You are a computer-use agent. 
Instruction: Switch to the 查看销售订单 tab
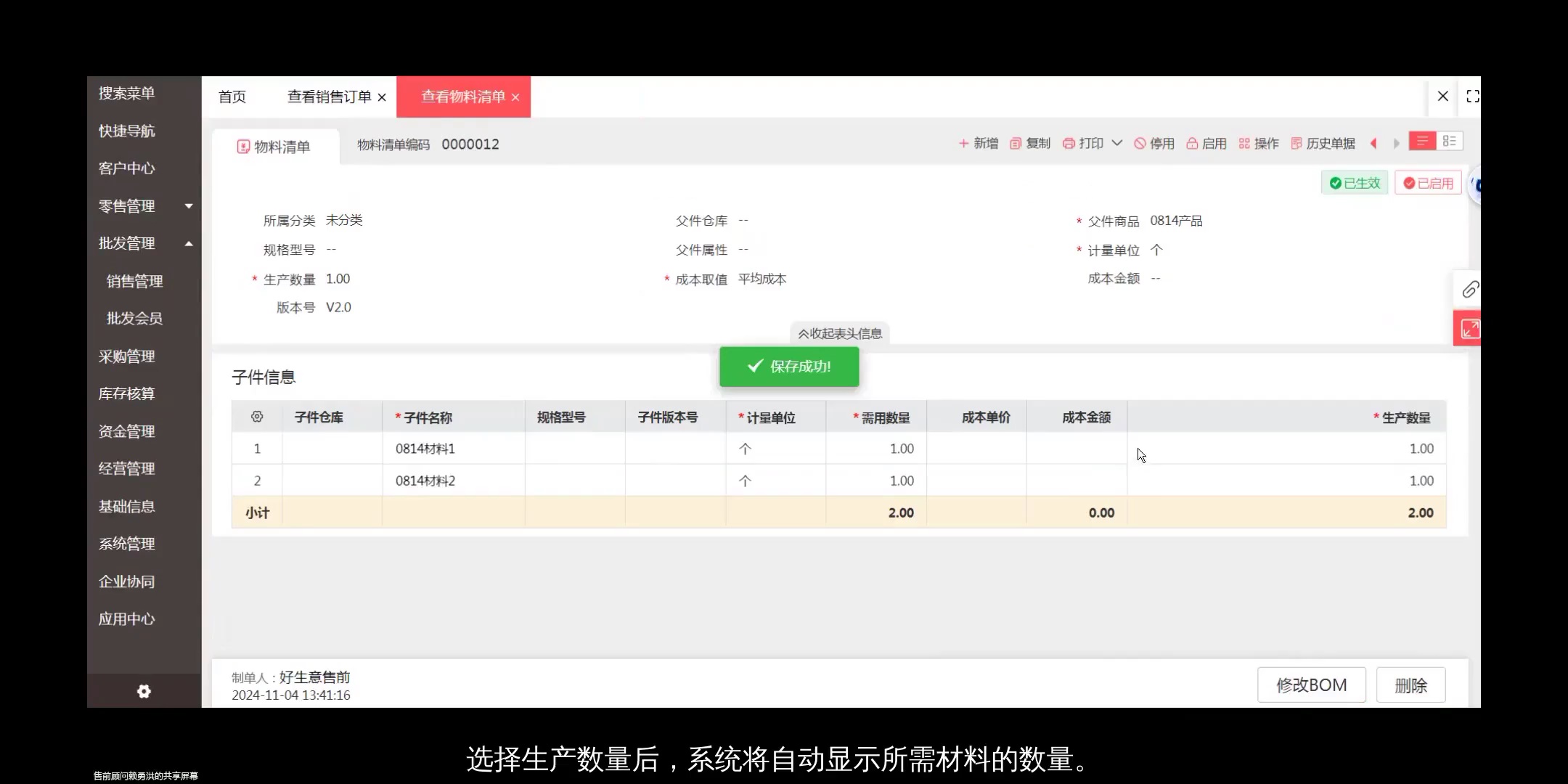coord(328,97)
